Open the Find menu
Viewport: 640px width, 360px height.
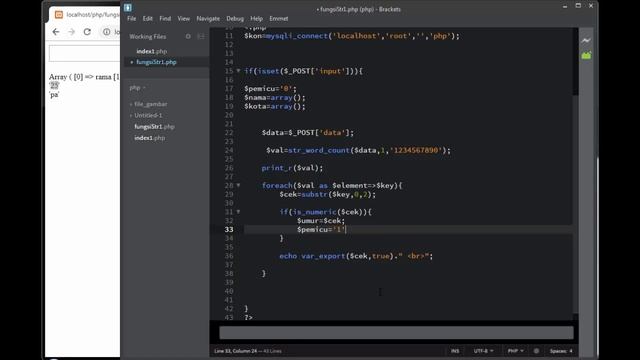coord(165,19)
